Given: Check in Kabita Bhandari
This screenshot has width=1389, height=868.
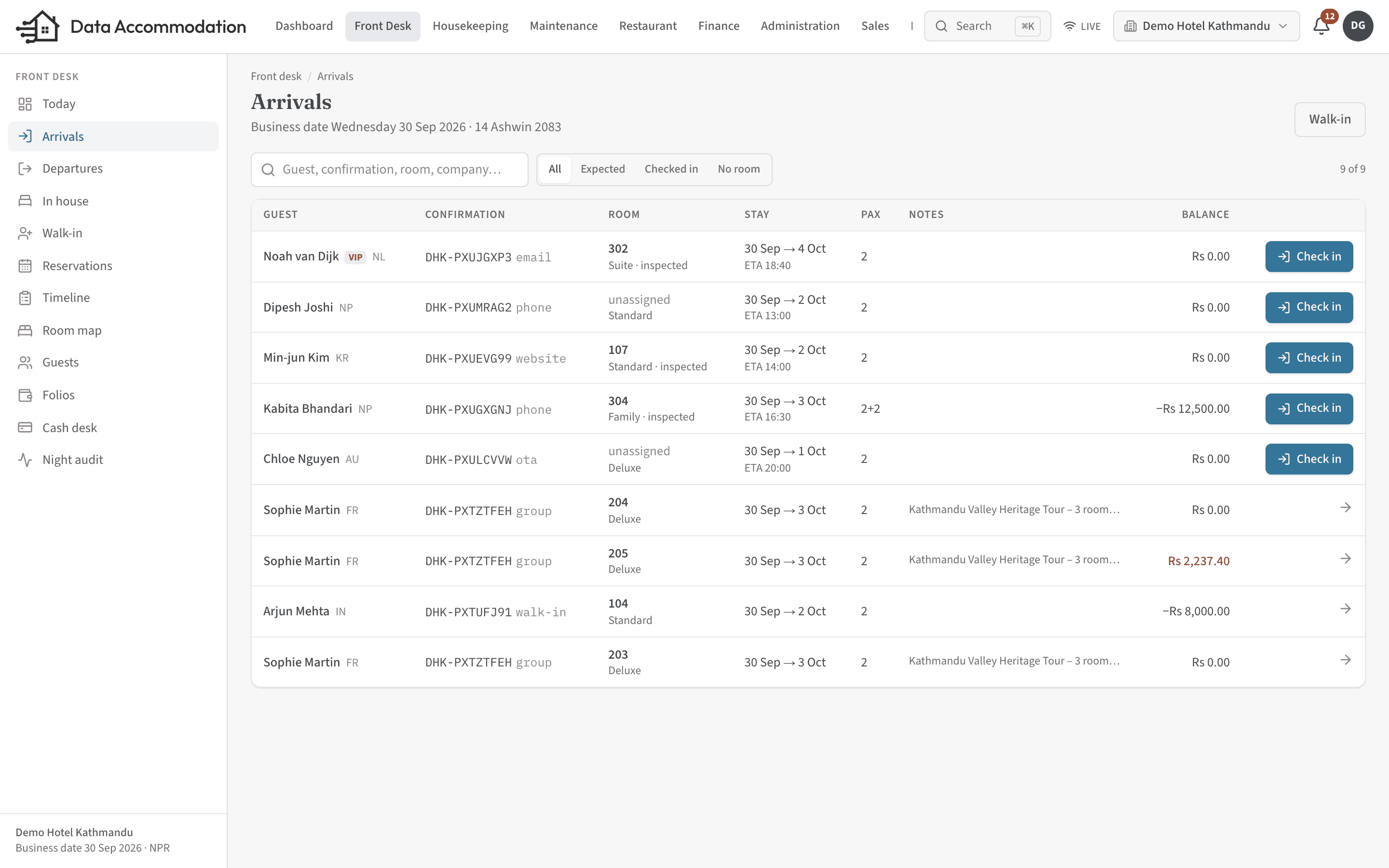Looking at the screenshot, I should [x=1309, y=408].
